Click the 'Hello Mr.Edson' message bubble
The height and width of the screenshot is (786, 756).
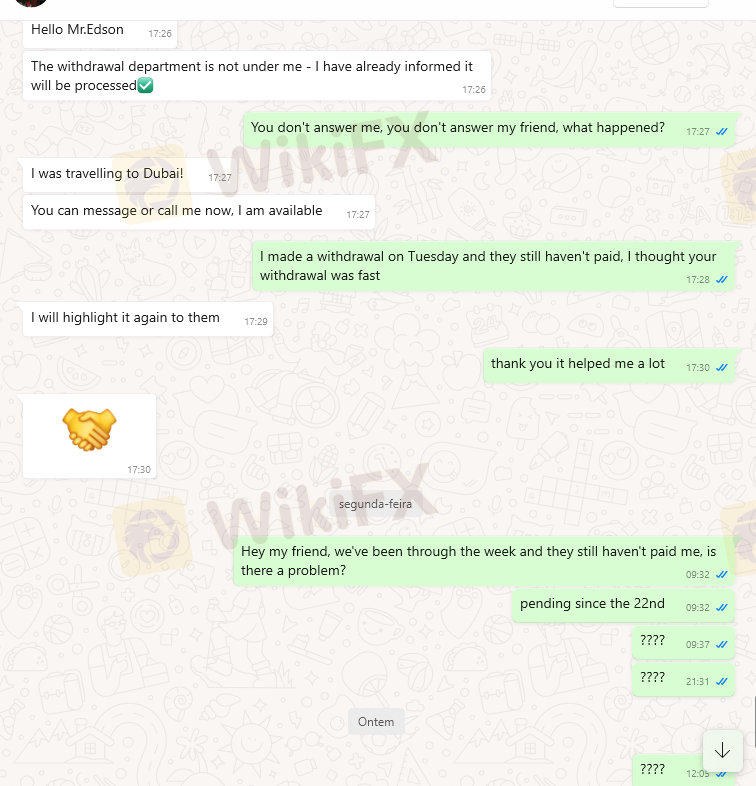pyautogui.click(x=100, y=33)
